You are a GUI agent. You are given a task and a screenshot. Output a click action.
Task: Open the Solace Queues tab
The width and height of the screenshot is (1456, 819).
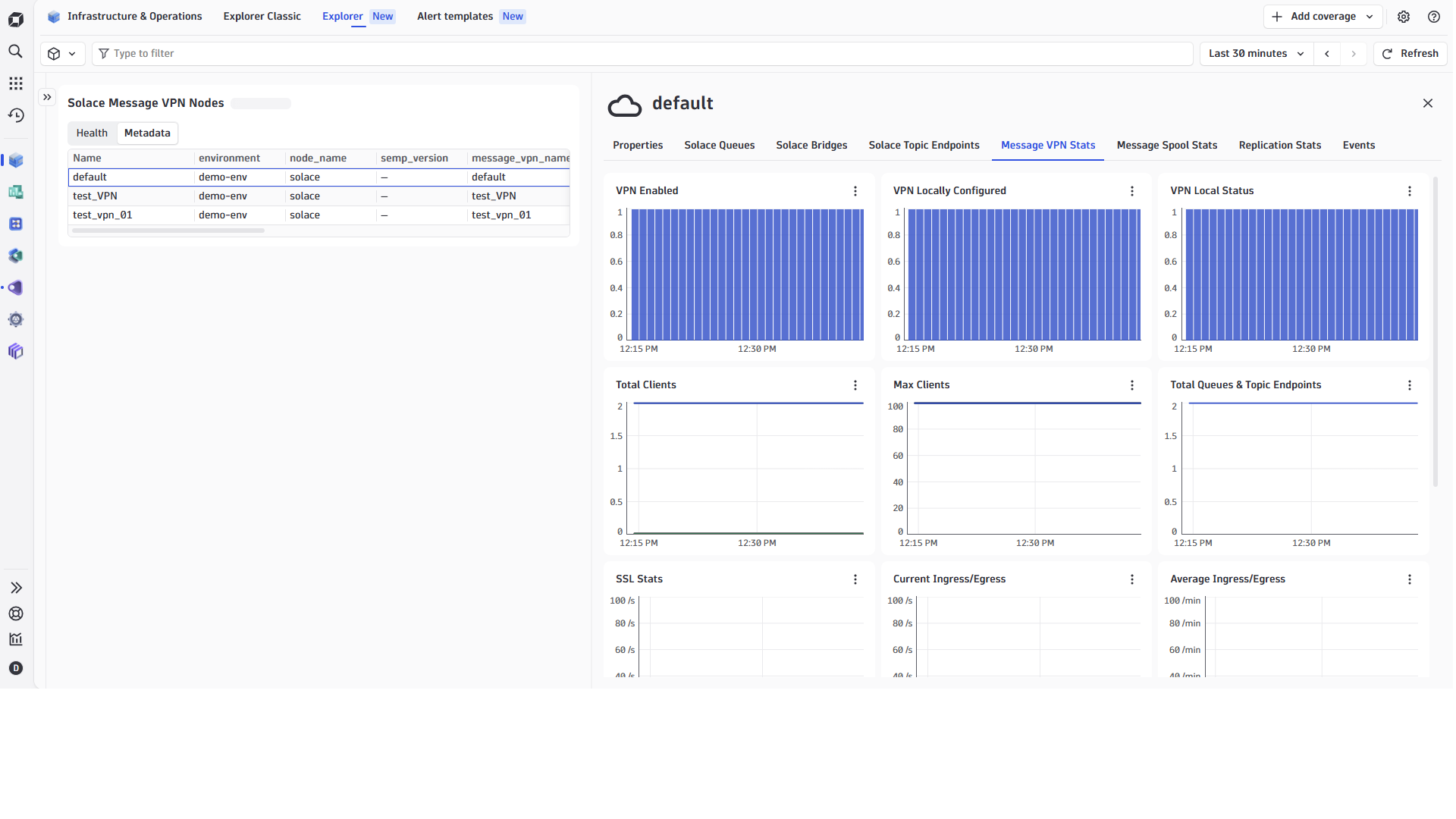point(720,146)
